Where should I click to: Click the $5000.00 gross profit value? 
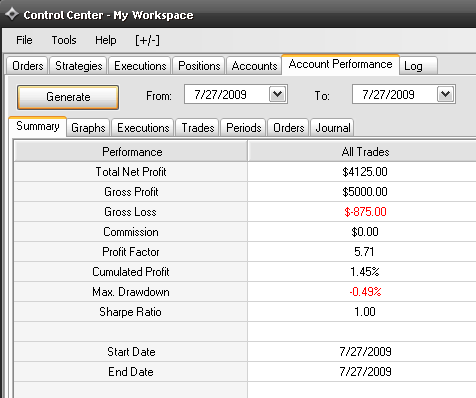pos(365,192)
